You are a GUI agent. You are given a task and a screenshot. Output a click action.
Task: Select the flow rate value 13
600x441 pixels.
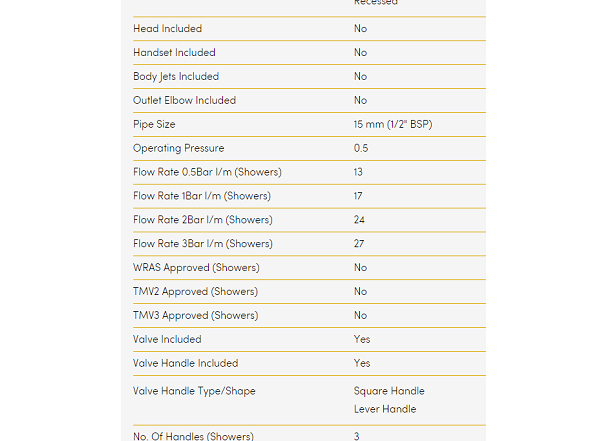tap(358, 172)
